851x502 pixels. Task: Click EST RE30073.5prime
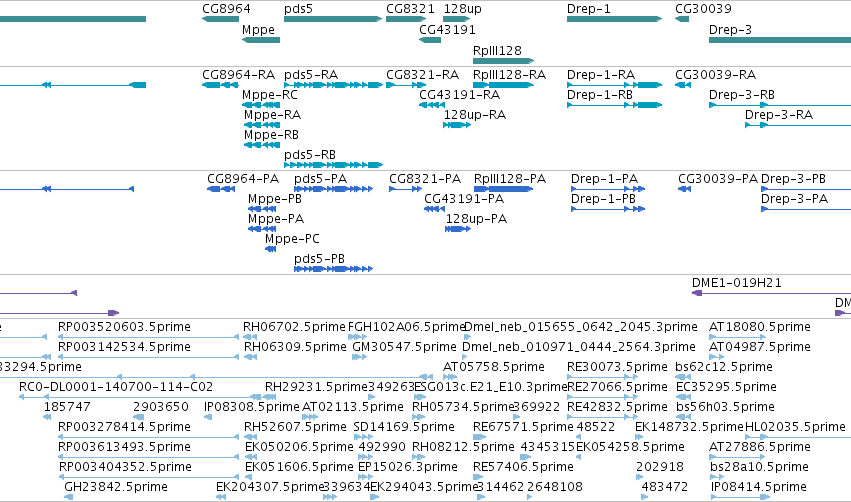tap(617, 367)
